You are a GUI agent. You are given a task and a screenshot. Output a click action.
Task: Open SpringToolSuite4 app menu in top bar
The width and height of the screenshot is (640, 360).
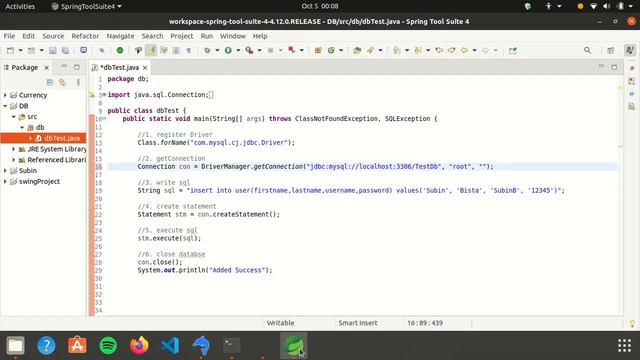(87, 6)
